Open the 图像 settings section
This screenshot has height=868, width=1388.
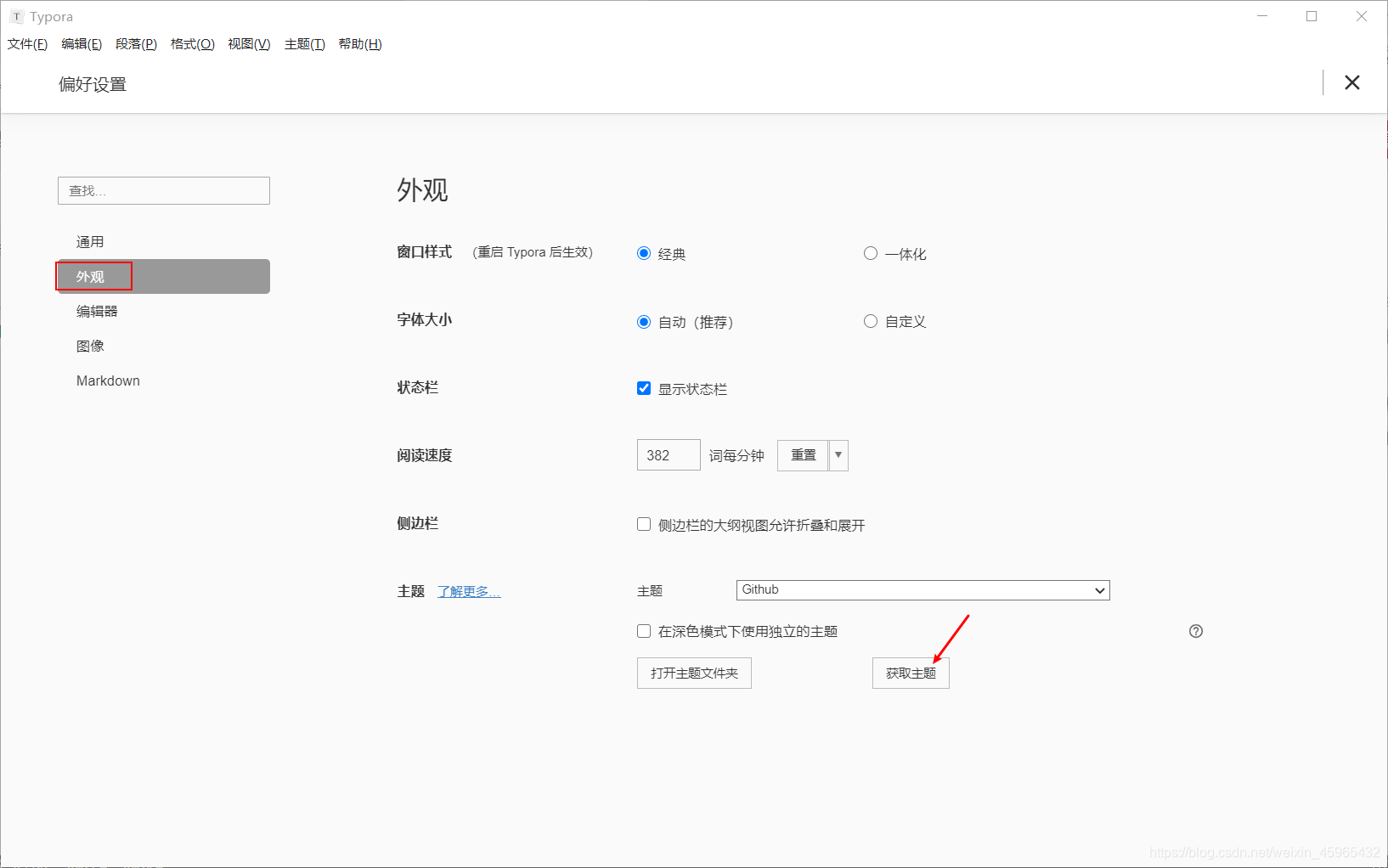(163, 347)
